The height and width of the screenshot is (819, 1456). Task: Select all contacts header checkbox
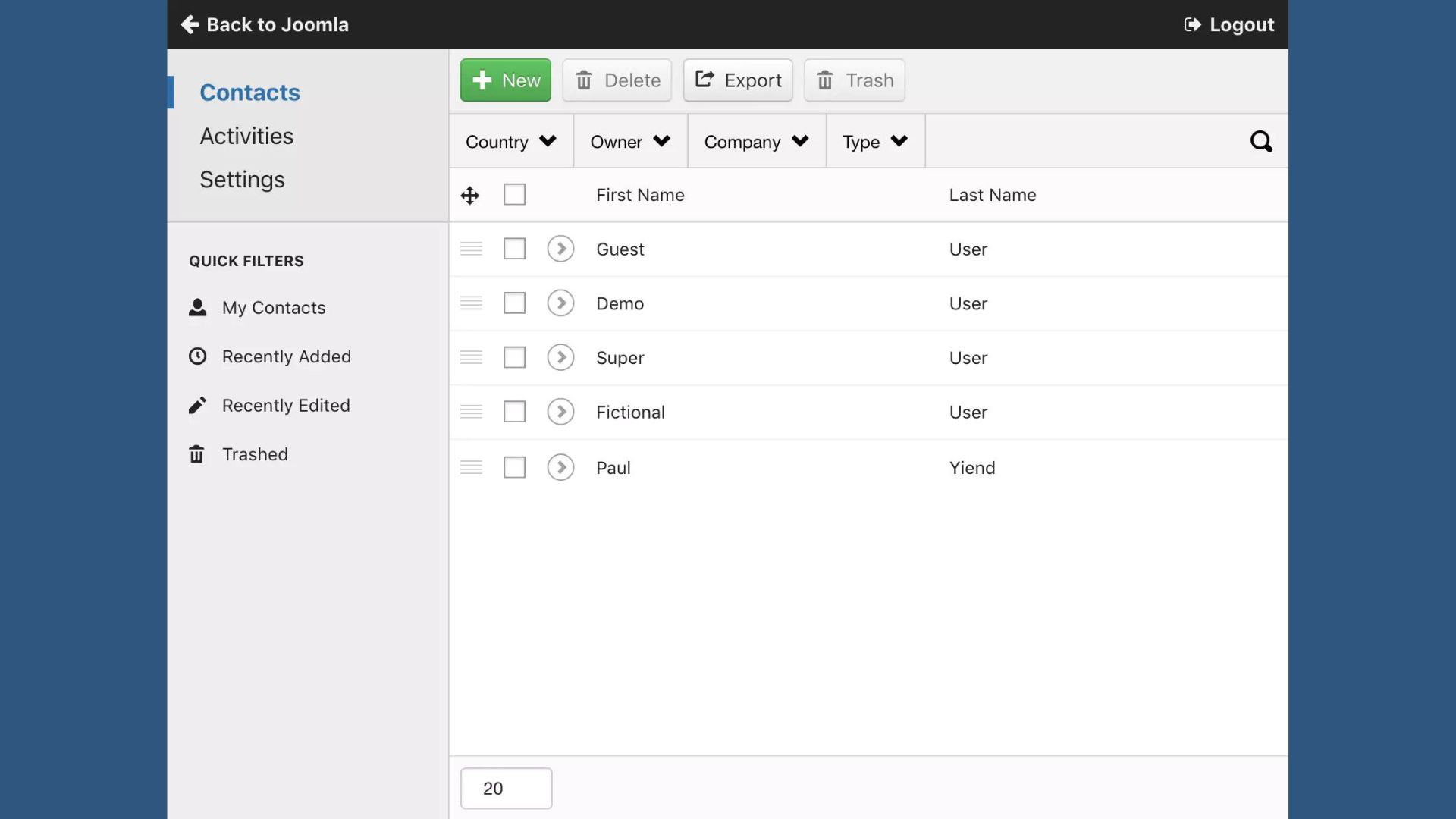click(x=514, y=195)
